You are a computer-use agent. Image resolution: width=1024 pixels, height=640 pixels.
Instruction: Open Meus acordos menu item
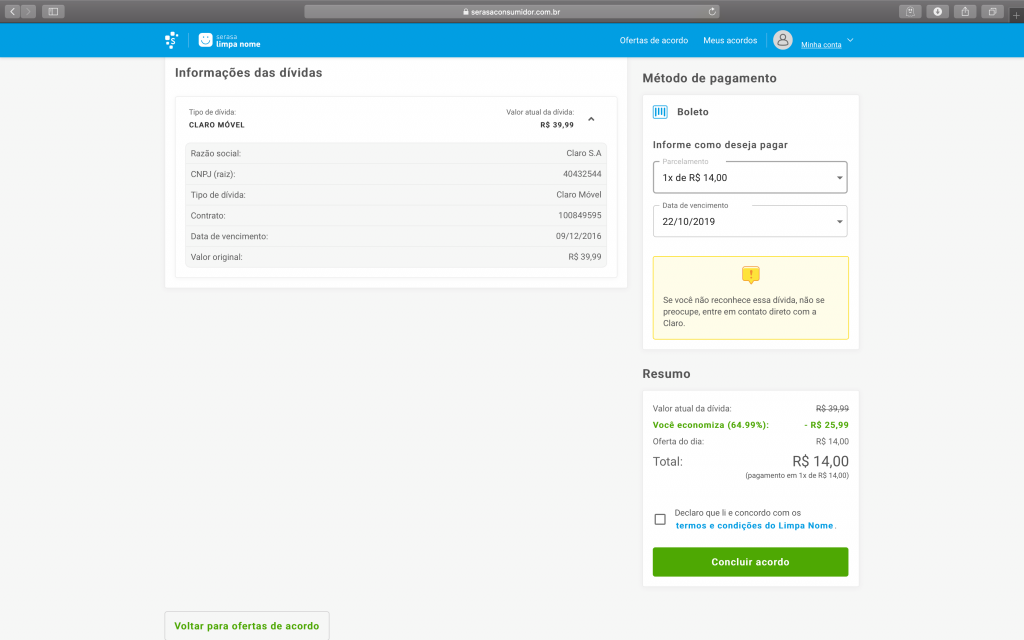730,40
